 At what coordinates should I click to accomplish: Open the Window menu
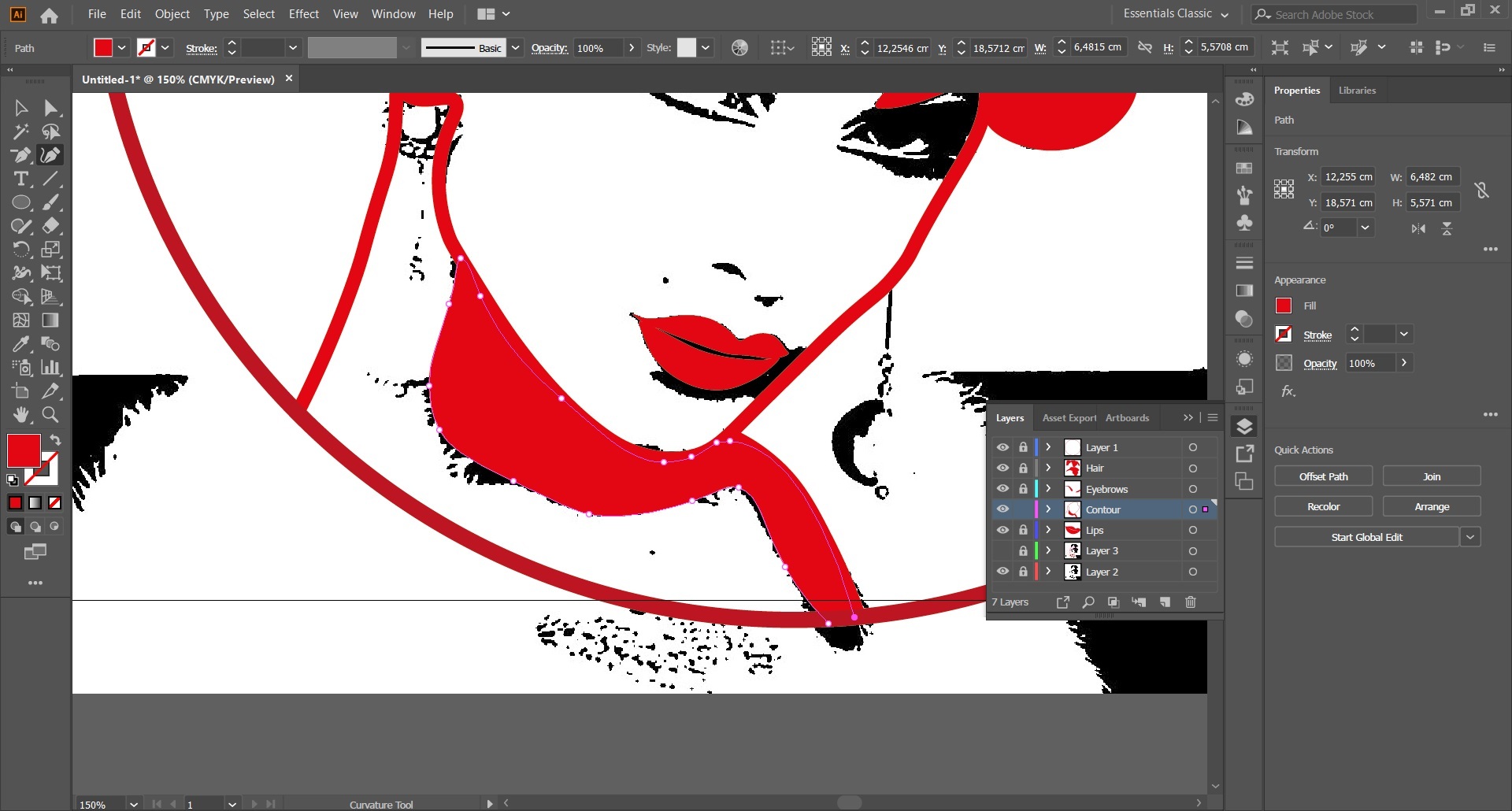(394, 14)
